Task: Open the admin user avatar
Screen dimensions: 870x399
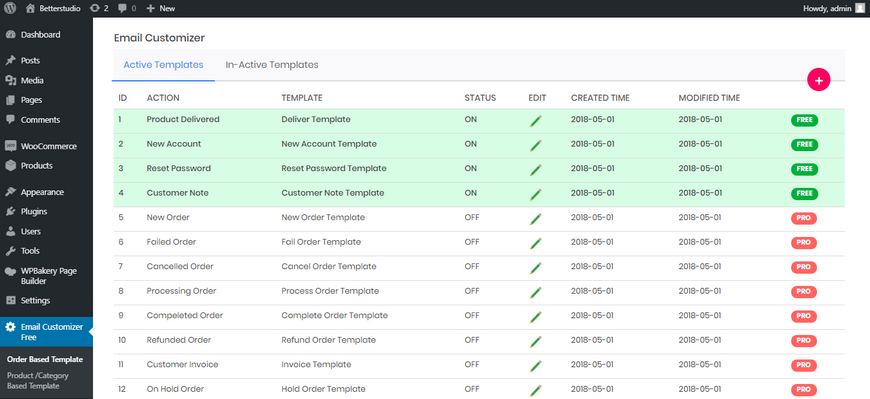Action: point(859,8)
